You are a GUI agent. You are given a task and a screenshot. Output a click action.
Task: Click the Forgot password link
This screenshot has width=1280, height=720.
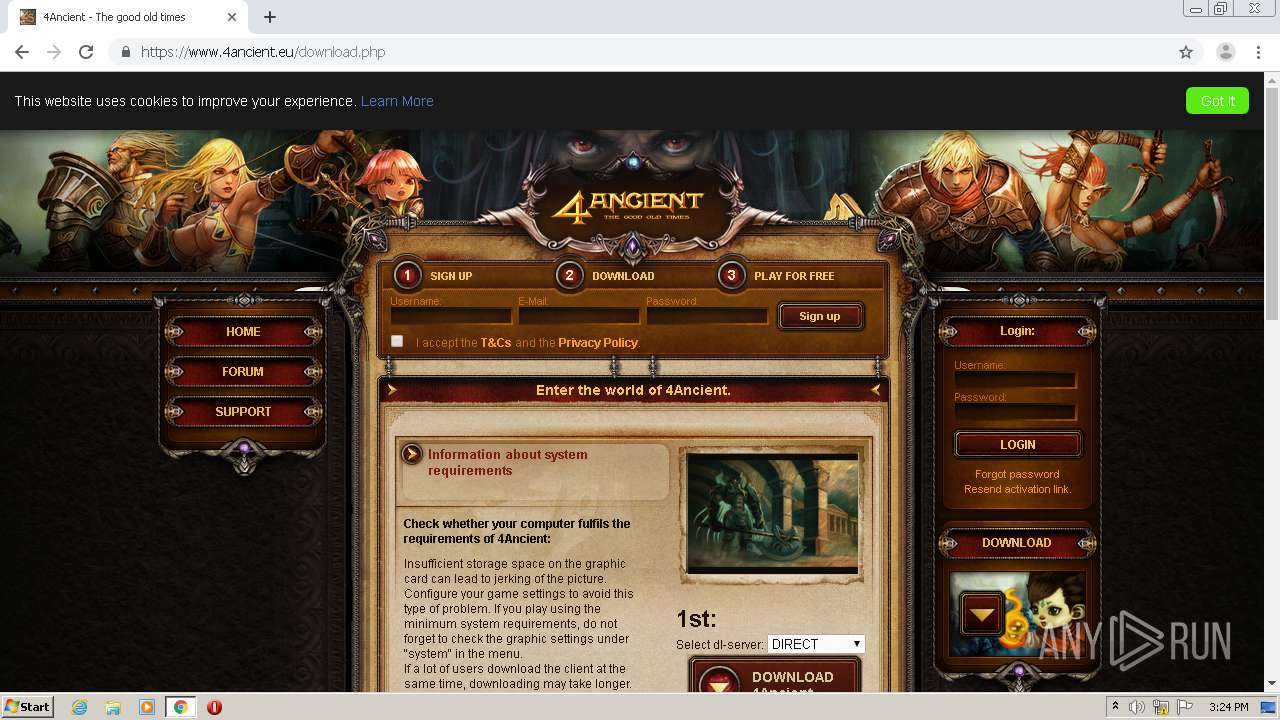[x=1017, y=474]
